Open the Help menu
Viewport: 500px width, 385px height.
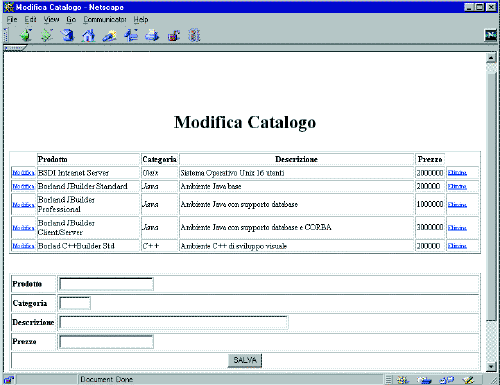click(x=141, y=20)
